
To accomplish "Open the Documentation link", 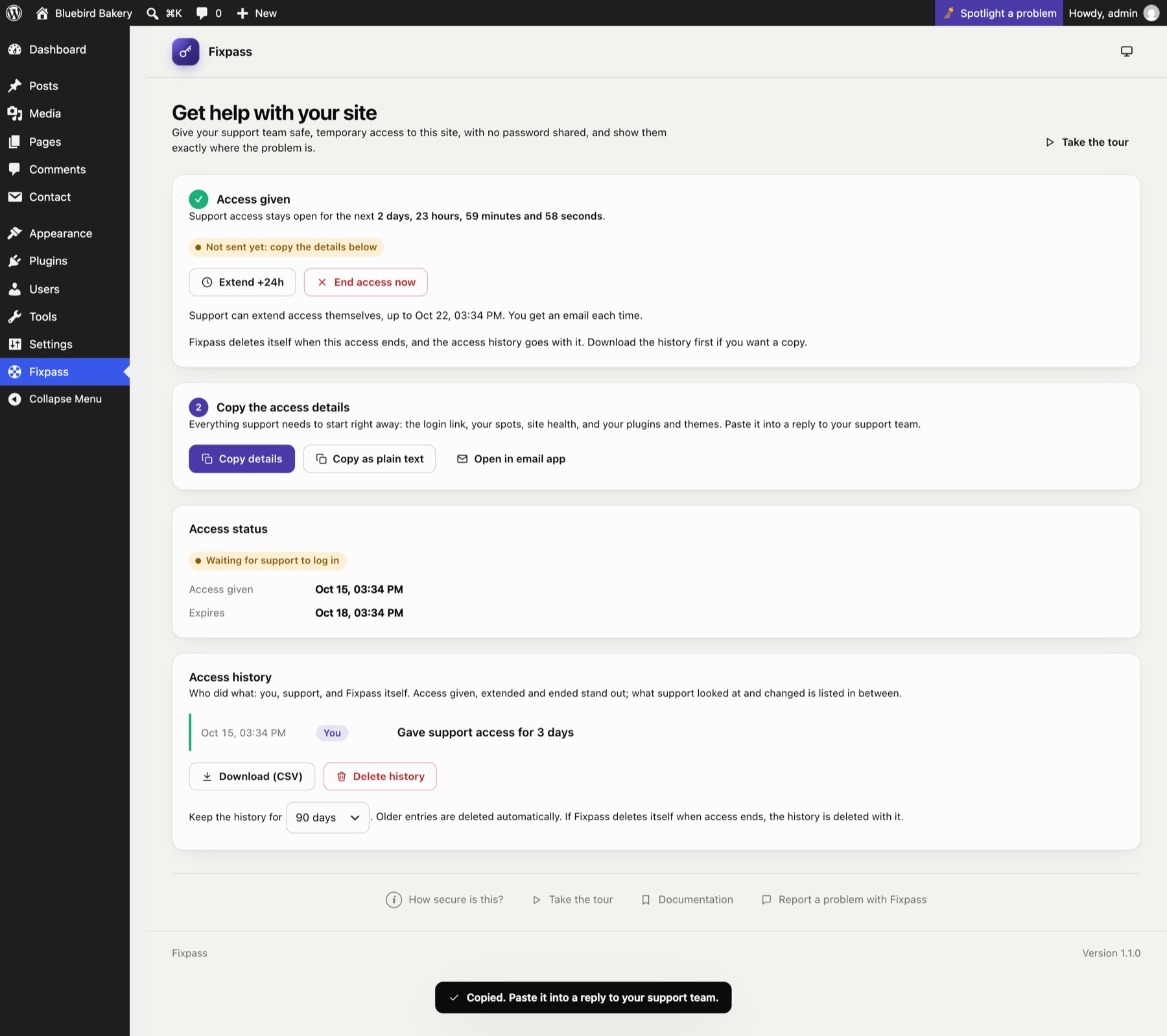I will 687,900.
